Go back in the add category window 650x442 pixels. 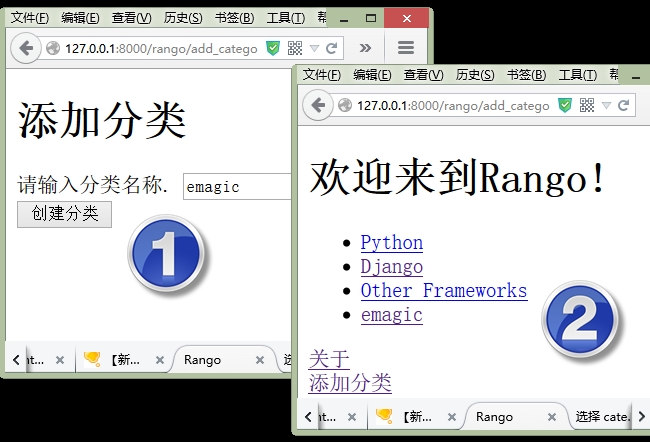click(x=26, y=49)
